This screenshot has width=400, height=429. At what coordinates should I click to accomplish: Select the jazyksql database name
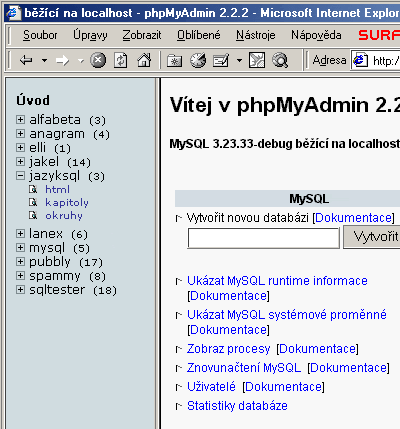click(55, 176)
